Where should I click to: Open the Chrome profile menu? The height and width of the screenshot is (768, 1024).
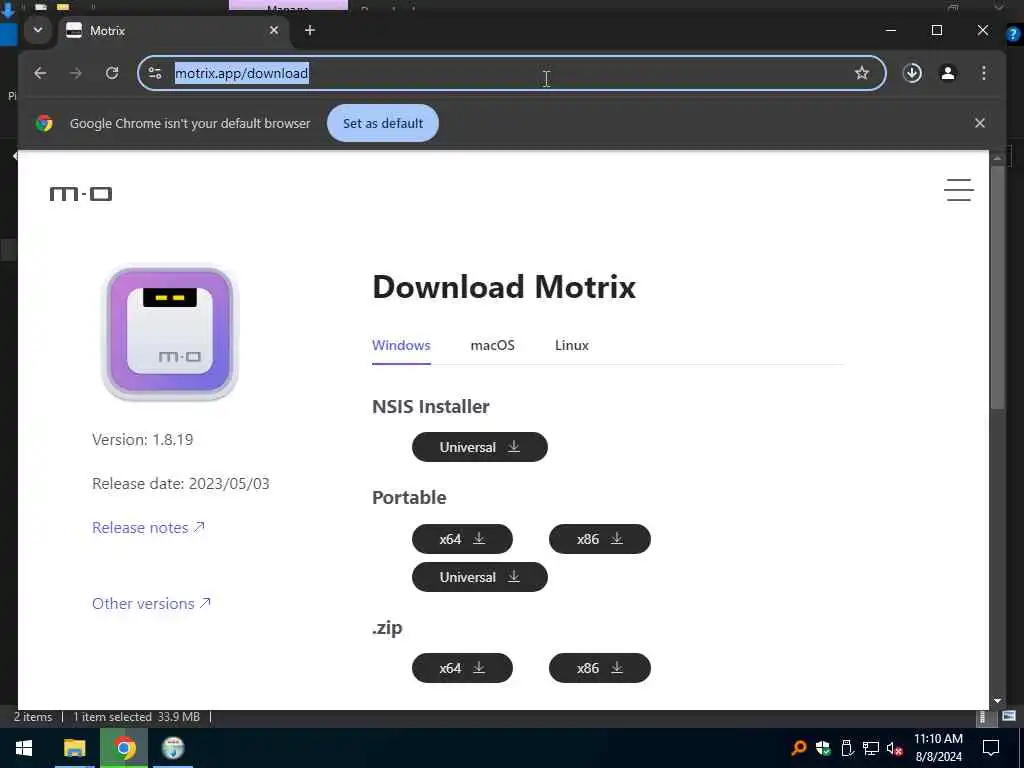(x=948, y=73)
